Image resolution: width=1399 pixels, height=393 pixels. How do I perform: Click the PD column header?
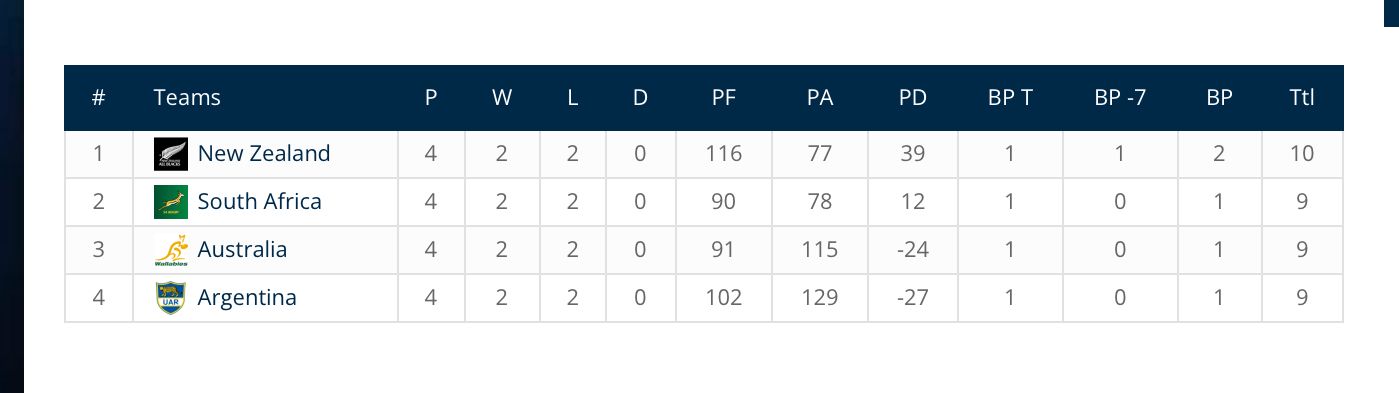[912, 98]
